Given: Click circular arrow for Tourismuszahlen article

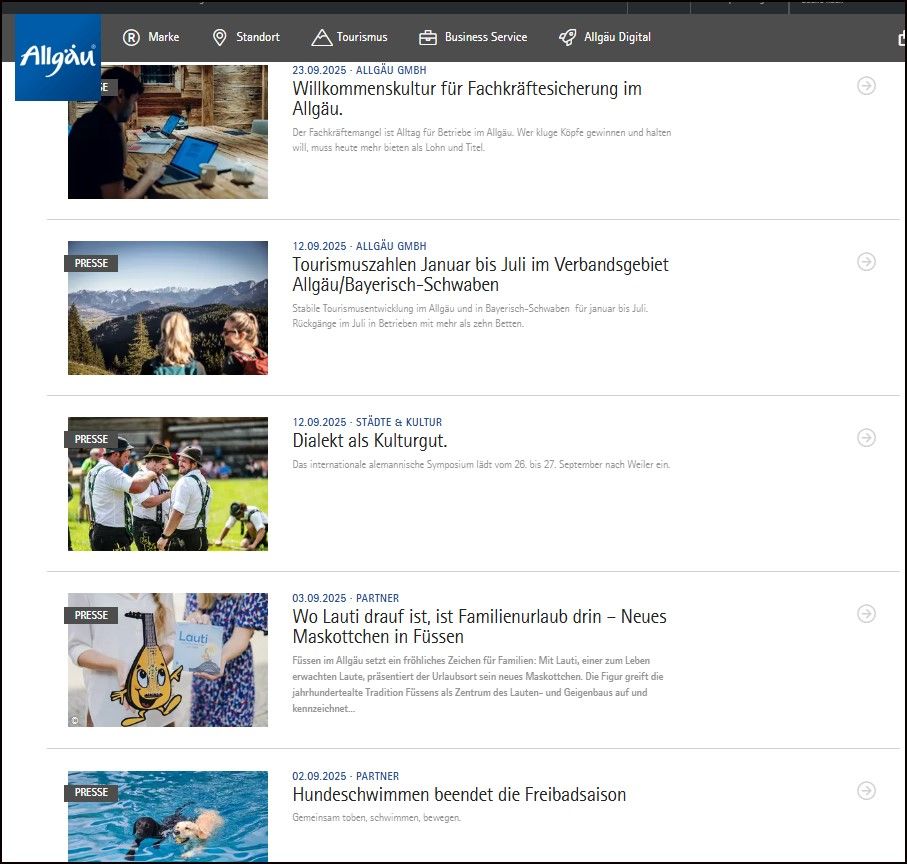Looking at the screenshot, I should pos(865,261).
